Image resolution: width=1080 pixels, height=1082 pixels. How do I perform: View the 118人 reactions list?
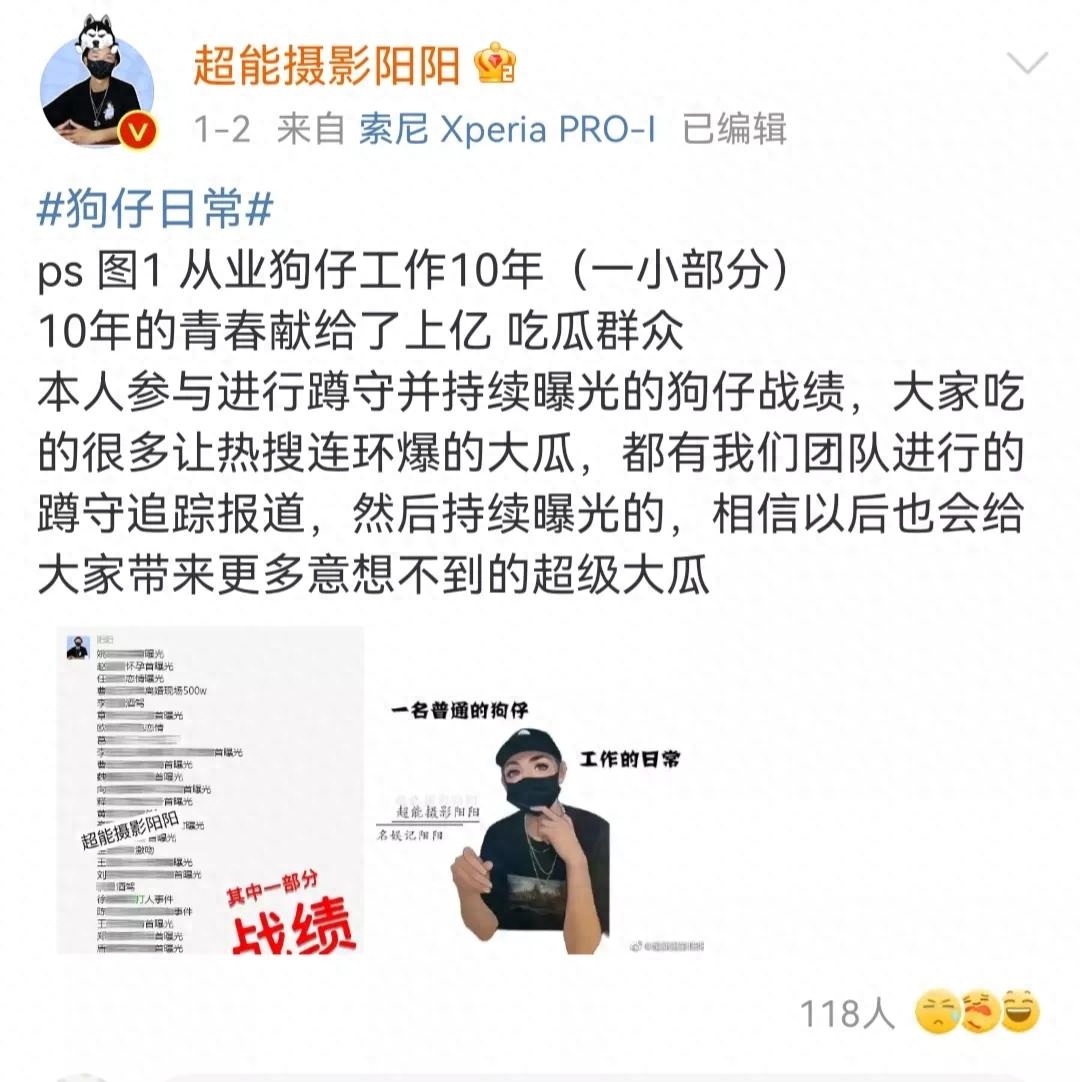[x=847, y=1014]
